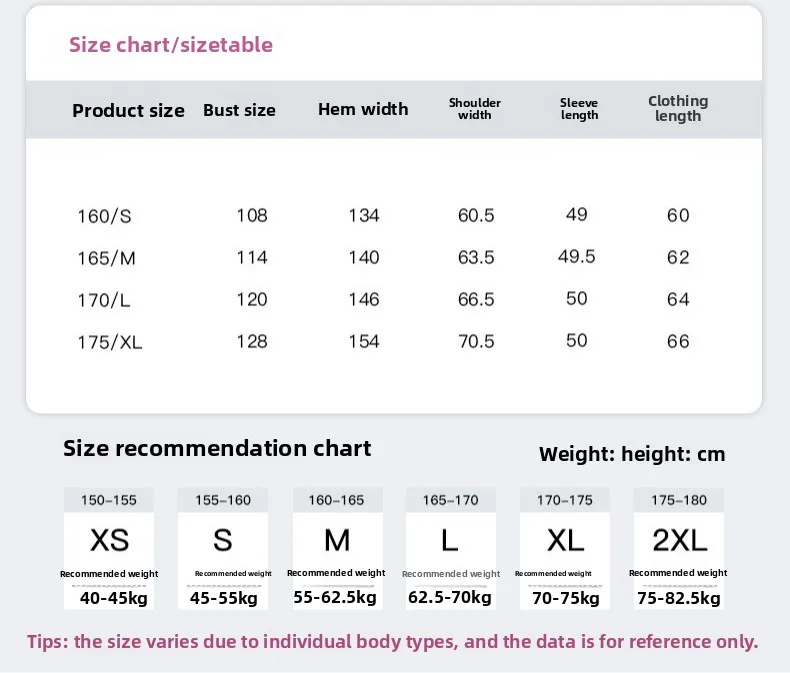This screenshot has width=790, height=673.
Task: Click the Size chart/sizetable heading
Action: click(x=171, y=45)
